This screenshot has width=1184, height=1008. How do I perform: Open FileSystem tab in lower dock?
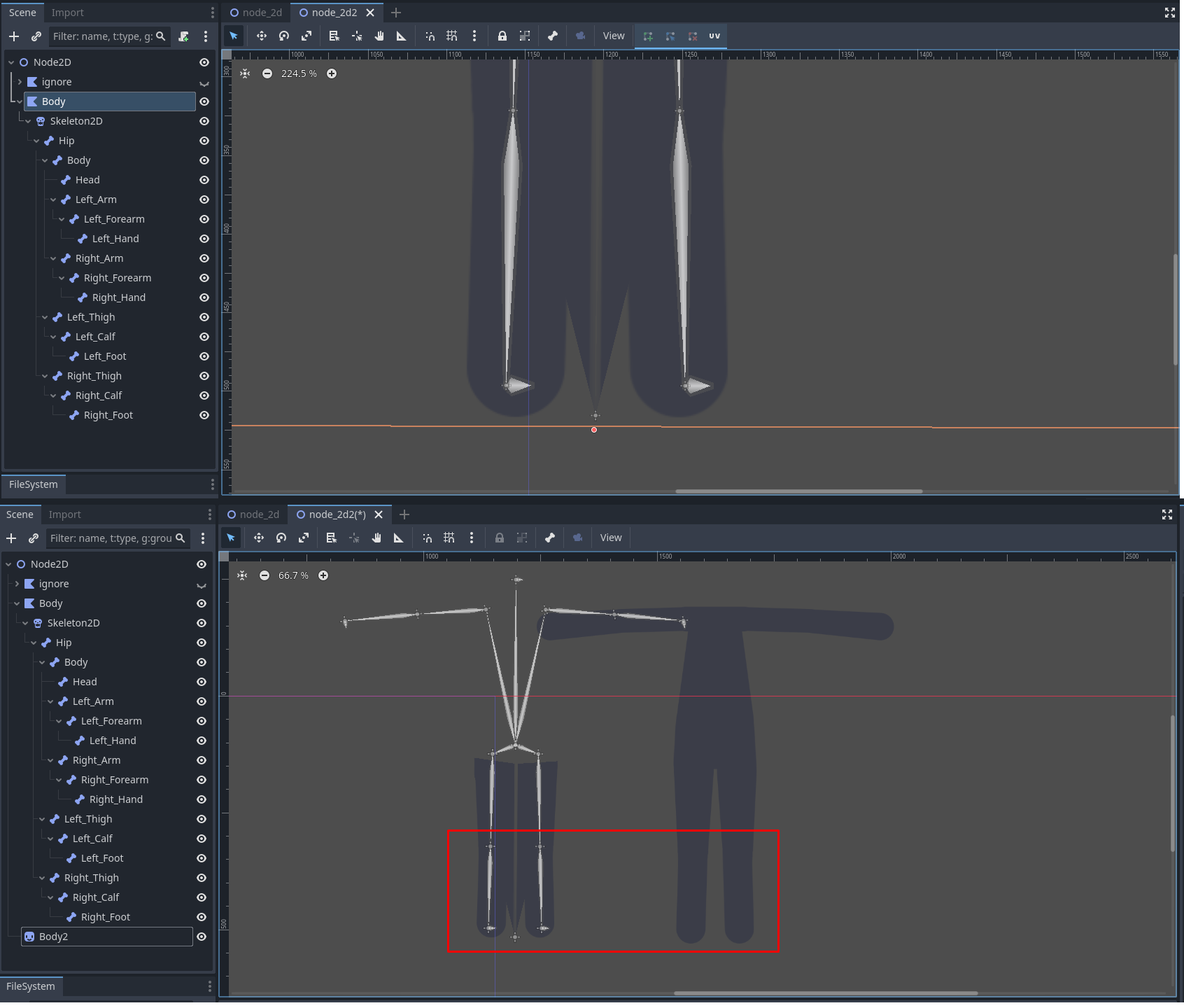[x=31, y=986]
